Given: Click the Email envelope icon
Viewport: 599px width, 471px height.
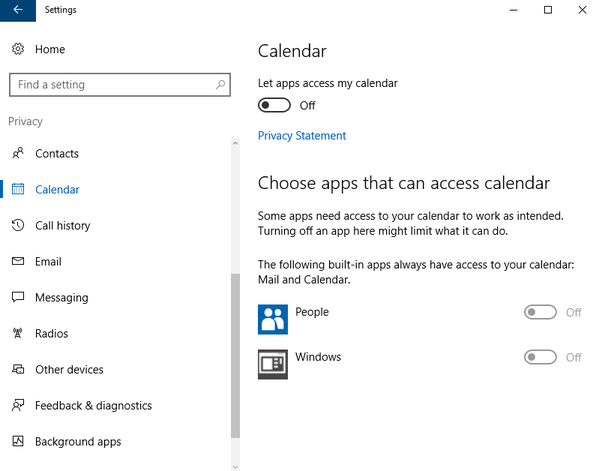Looking at the screenshot, I should pos(18,261).
